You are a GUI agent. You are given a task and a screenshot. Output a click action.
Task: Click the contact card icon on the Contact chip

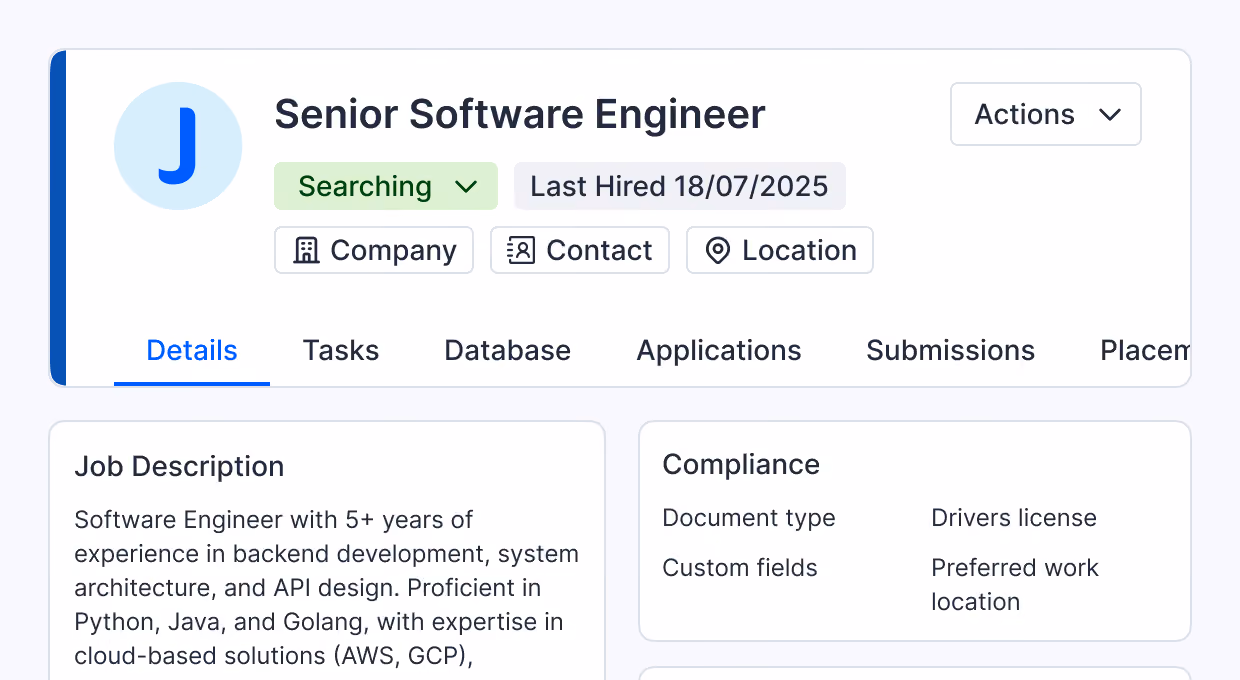pyautogui.click(x=521, y=250)
